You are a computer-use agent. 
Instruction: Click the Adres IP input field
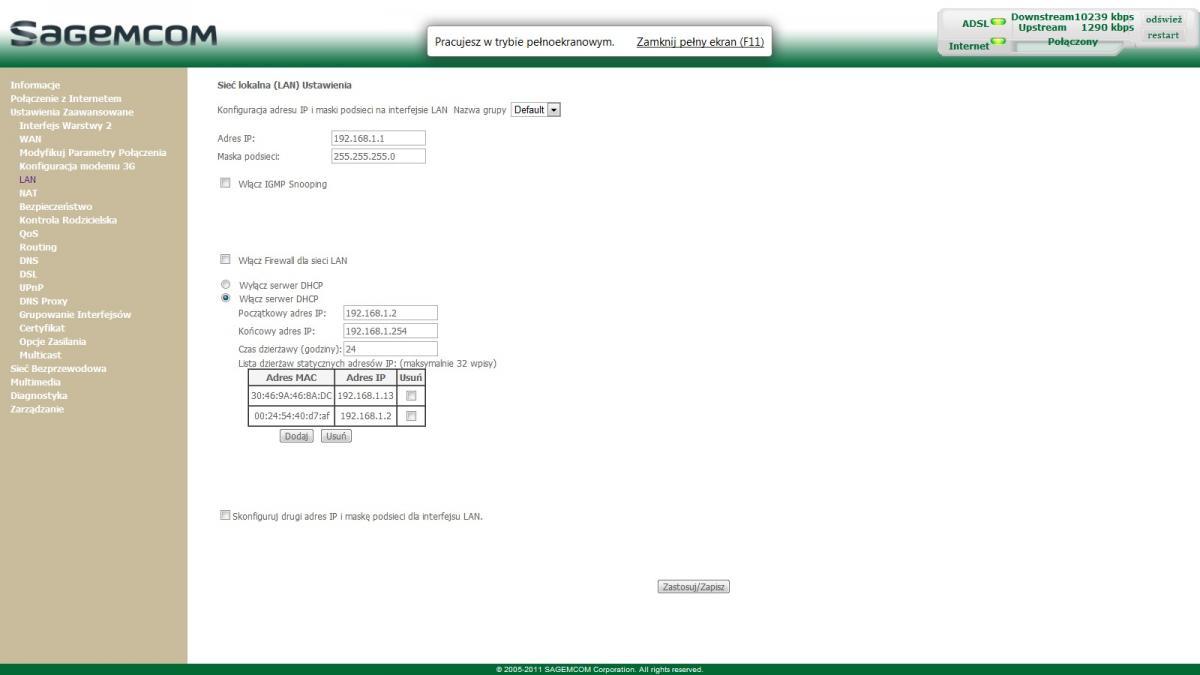coord(378,138)
